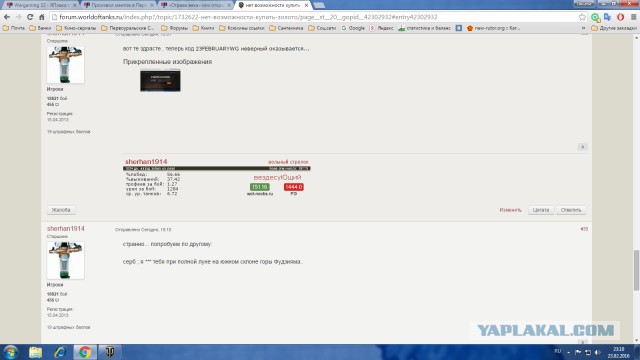Open the avatar in the upper post
The height and width of the screenshot is (360, 640).
[x=65, y=64]
